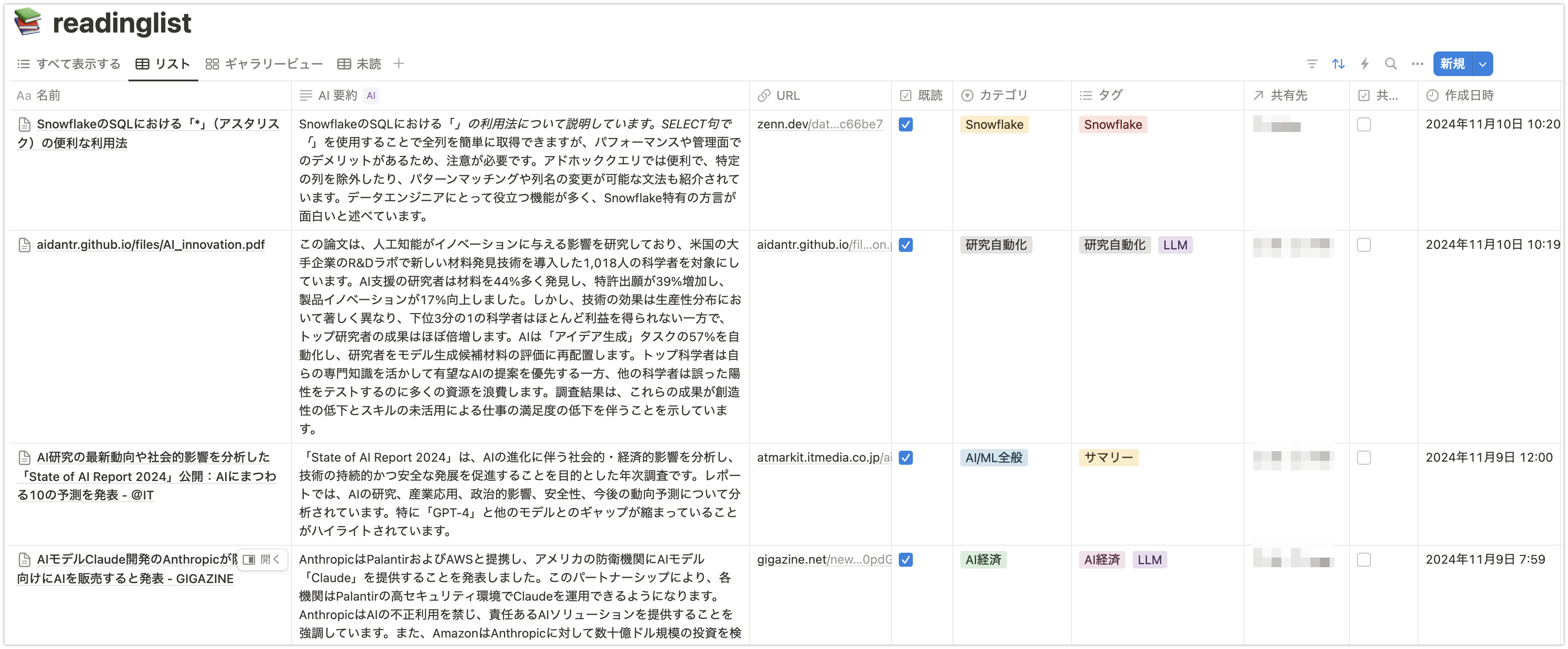
Task: Check 共... box in State of AI Report row
Action: (x=1364, y=458)
